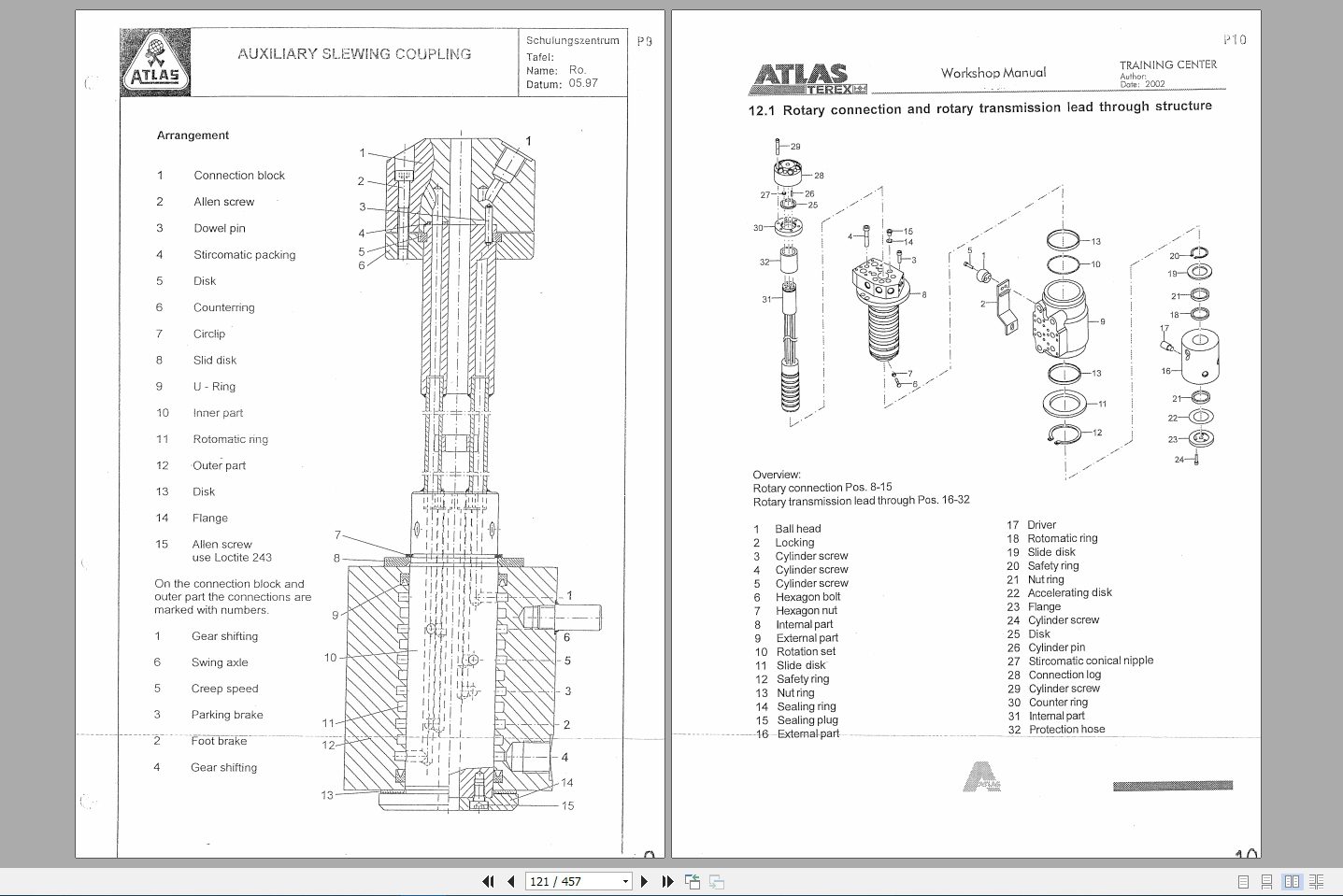The width and height of the screenshot is (1343, 896).
Task: Go forward to the next view
Action: click(x=716, y=881)
